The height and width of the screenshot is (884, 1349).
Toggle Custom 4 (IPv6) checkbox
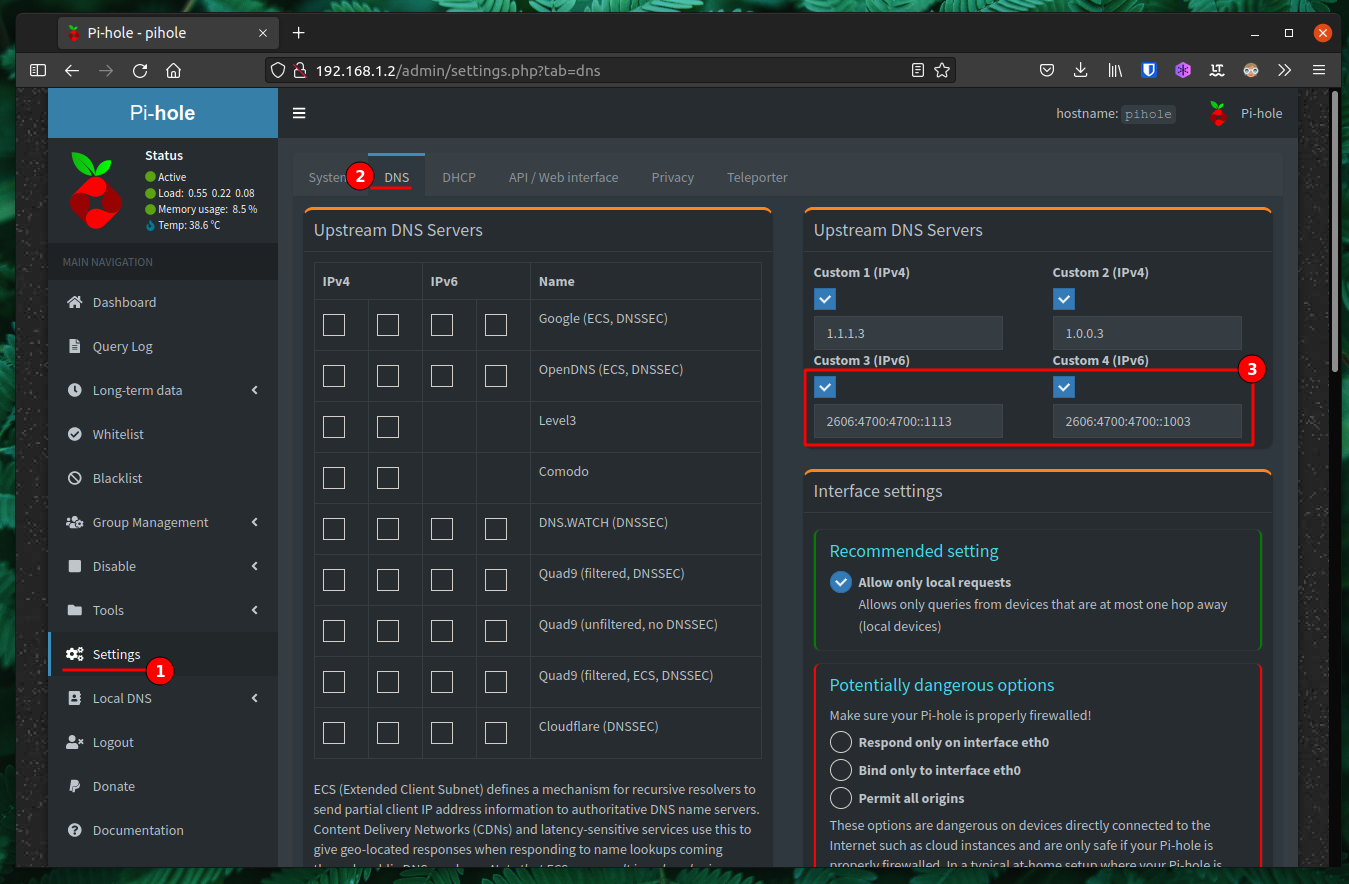1064,387
